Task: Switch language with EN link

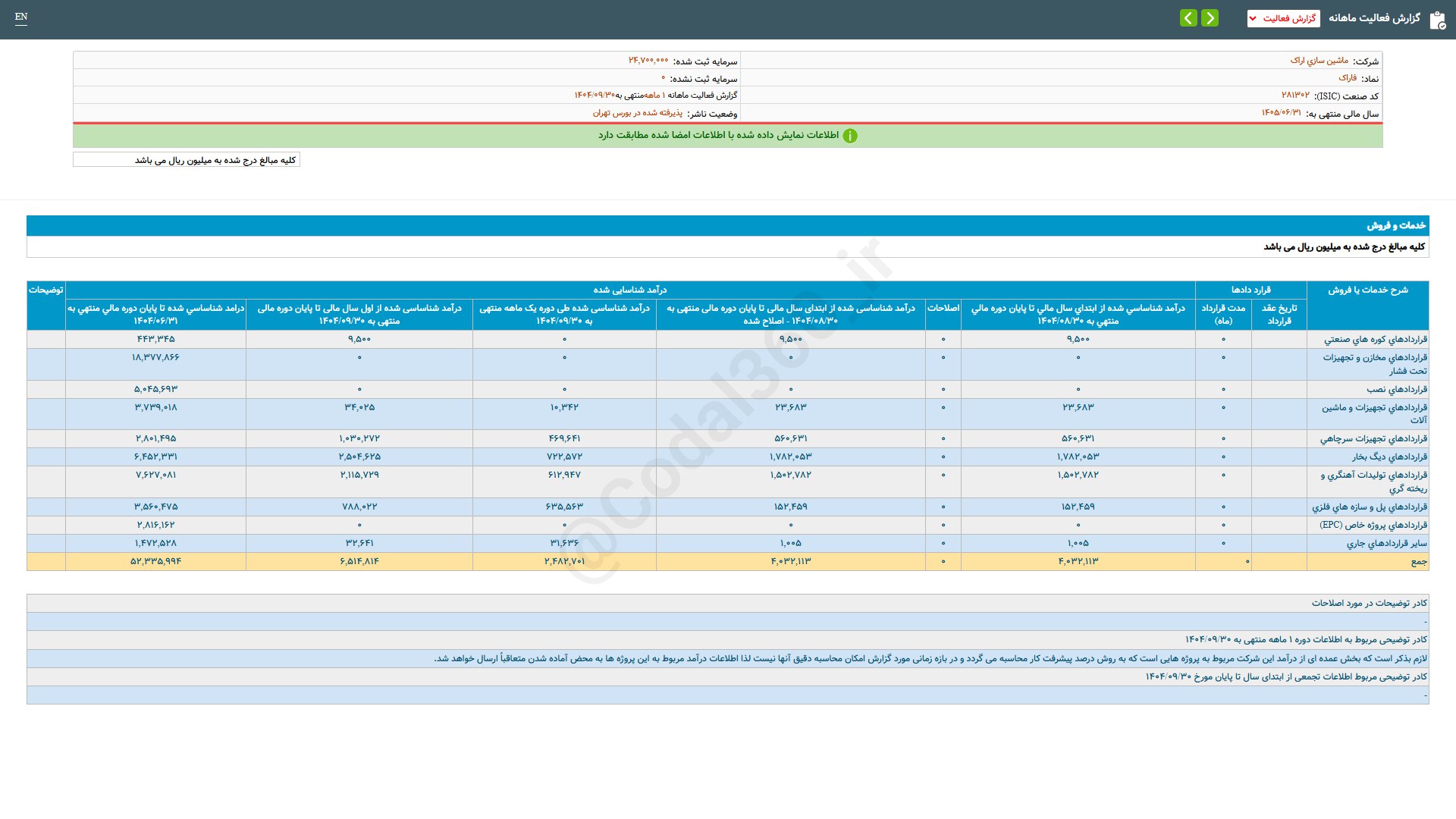Action: click(x=21, y=17)
